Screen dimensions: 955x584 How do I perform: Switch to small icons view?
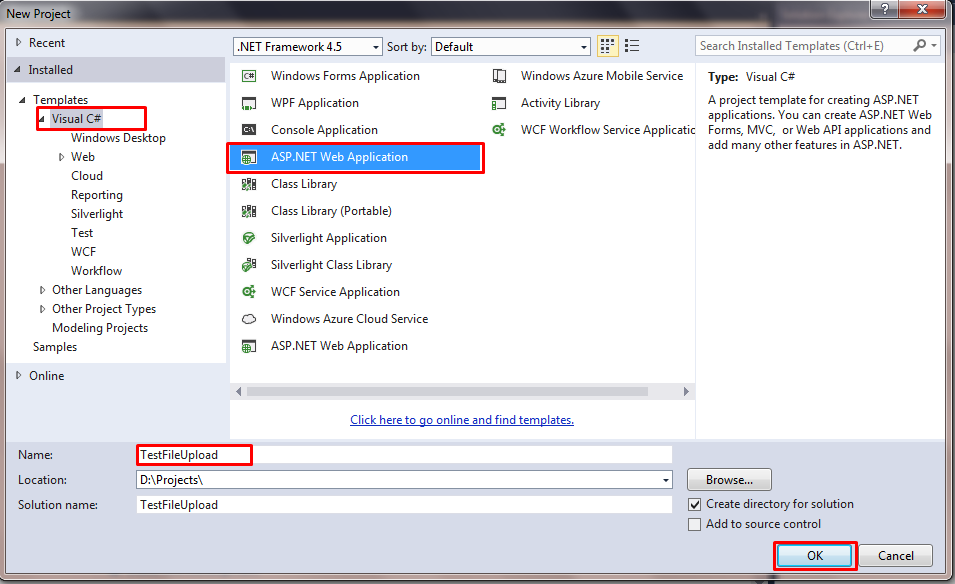607,46
